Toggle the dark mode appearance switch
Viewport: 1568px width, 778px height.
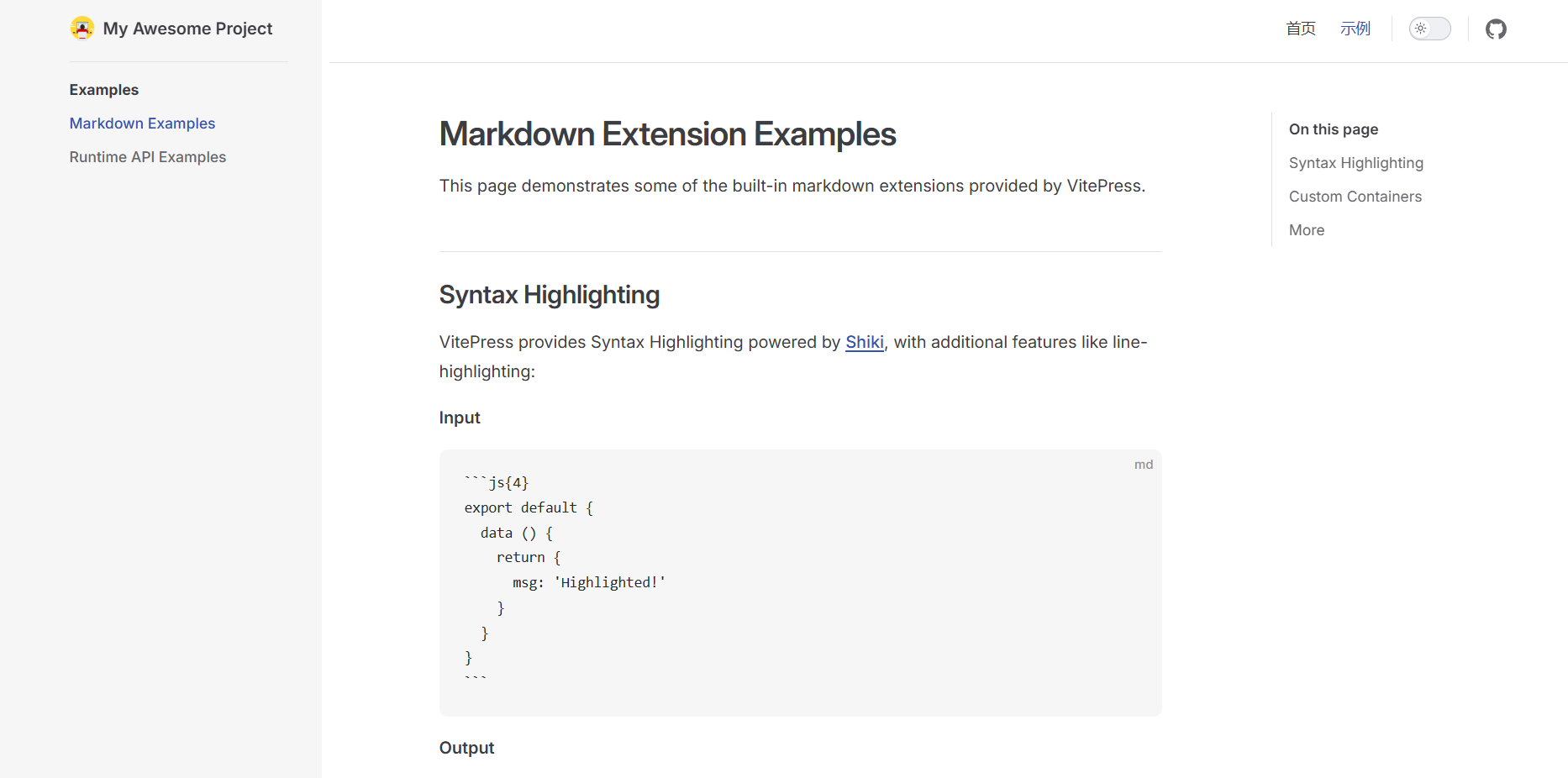tap(1429, 29)
